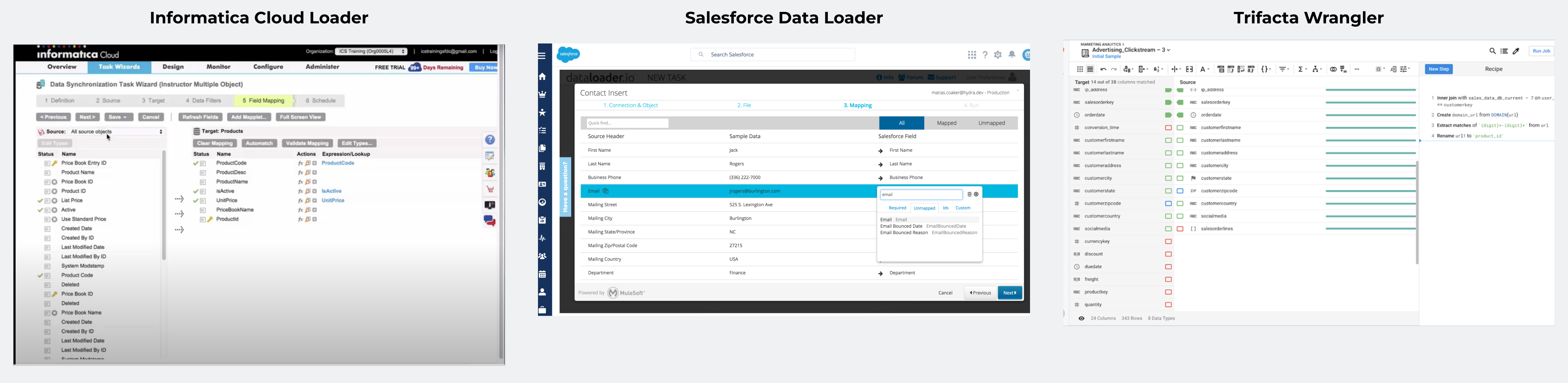The width and height of the screenshot is (1568, 383).
Task: Open Informatica Monitor tab
Action: 219,67
